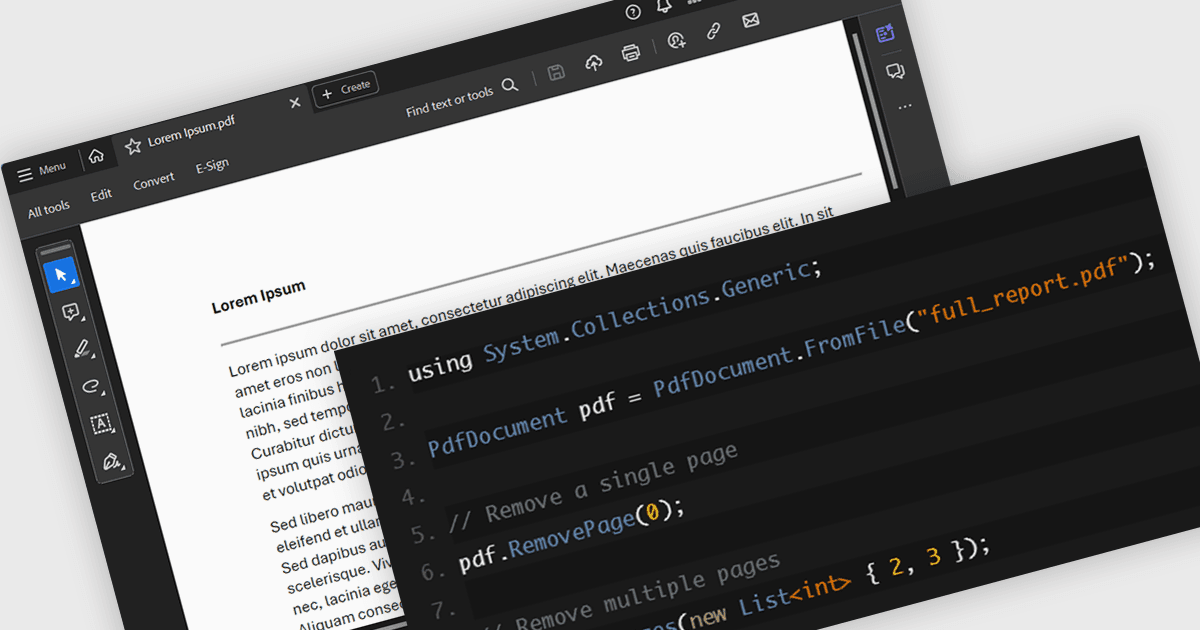
Task: Open the share-with-others person icon
Action: pos(677,40)
